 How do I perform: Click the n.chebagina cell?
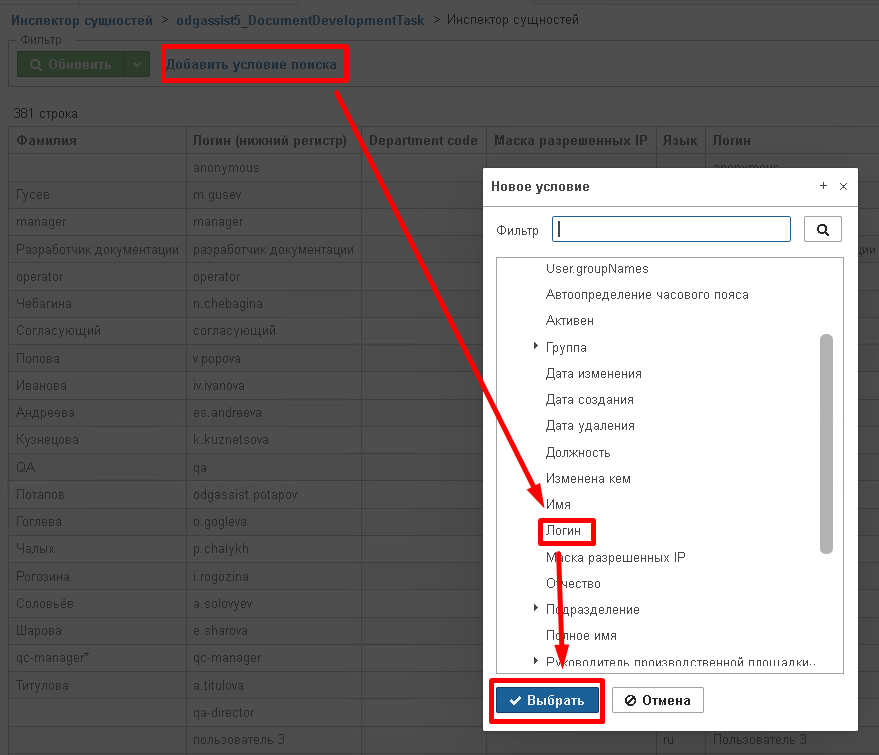pos(274,303)
